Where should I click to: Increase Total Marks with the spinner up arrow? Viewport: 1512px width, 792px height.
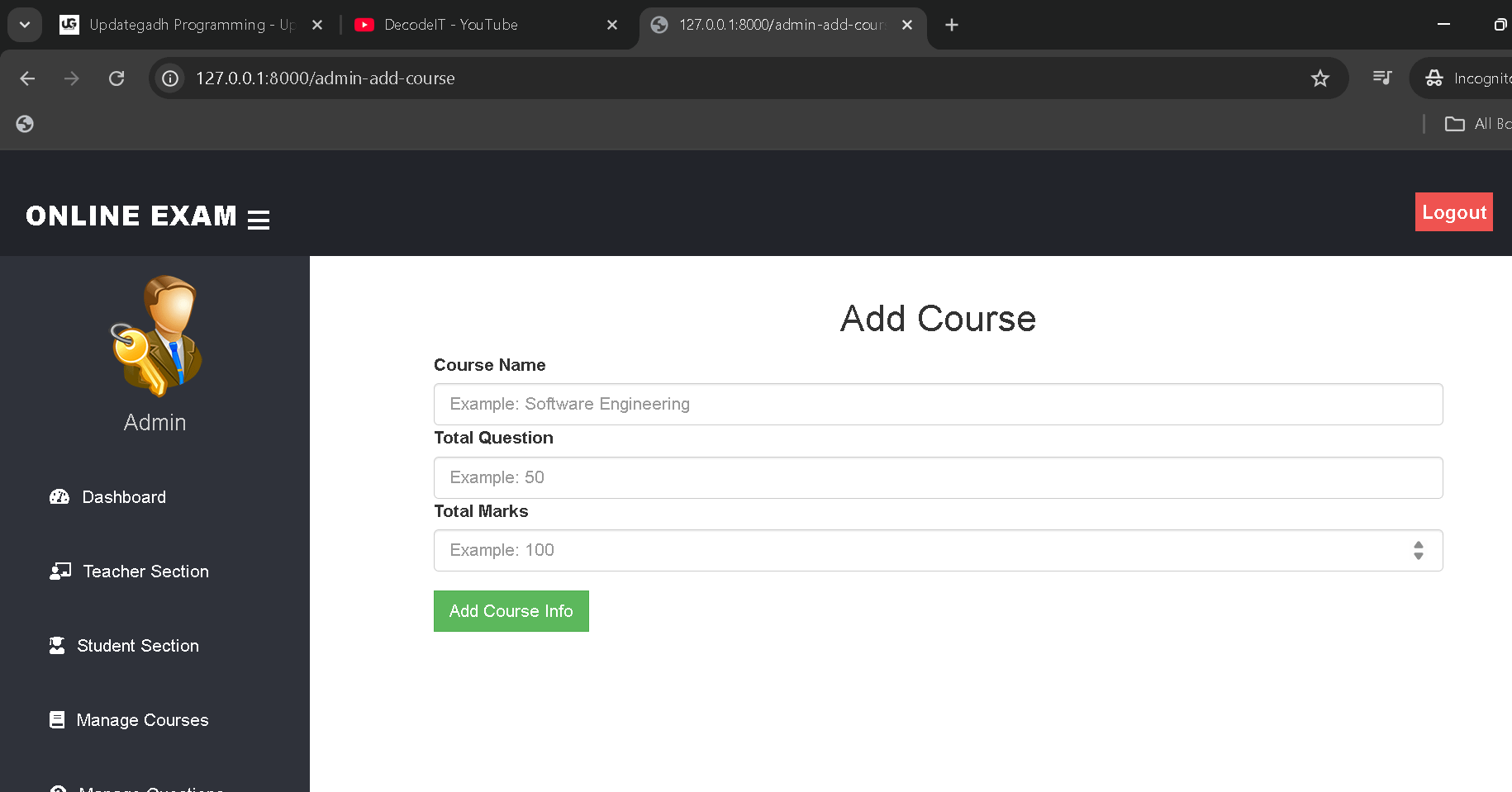pyautogui.click(x=1419, y=545)
